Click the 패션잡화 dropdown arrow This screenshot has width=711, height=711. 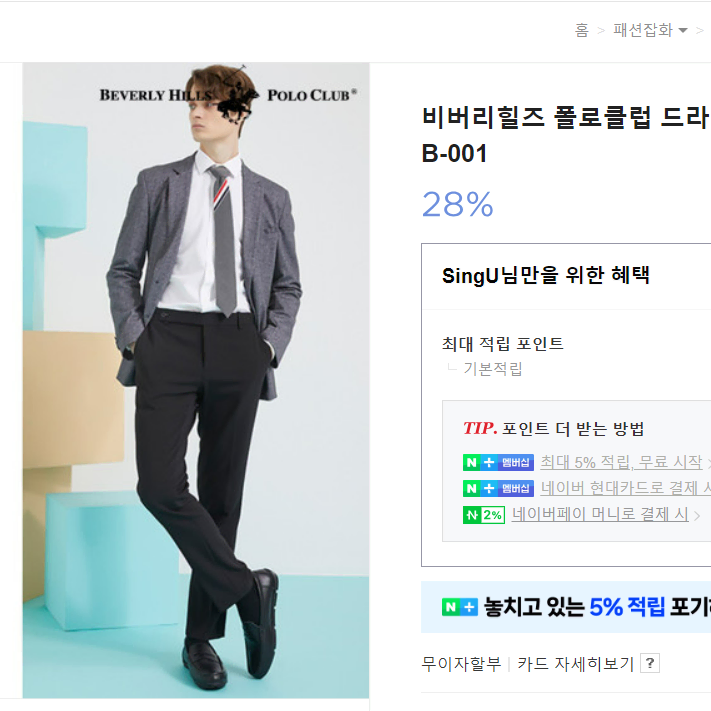[683, 31]
